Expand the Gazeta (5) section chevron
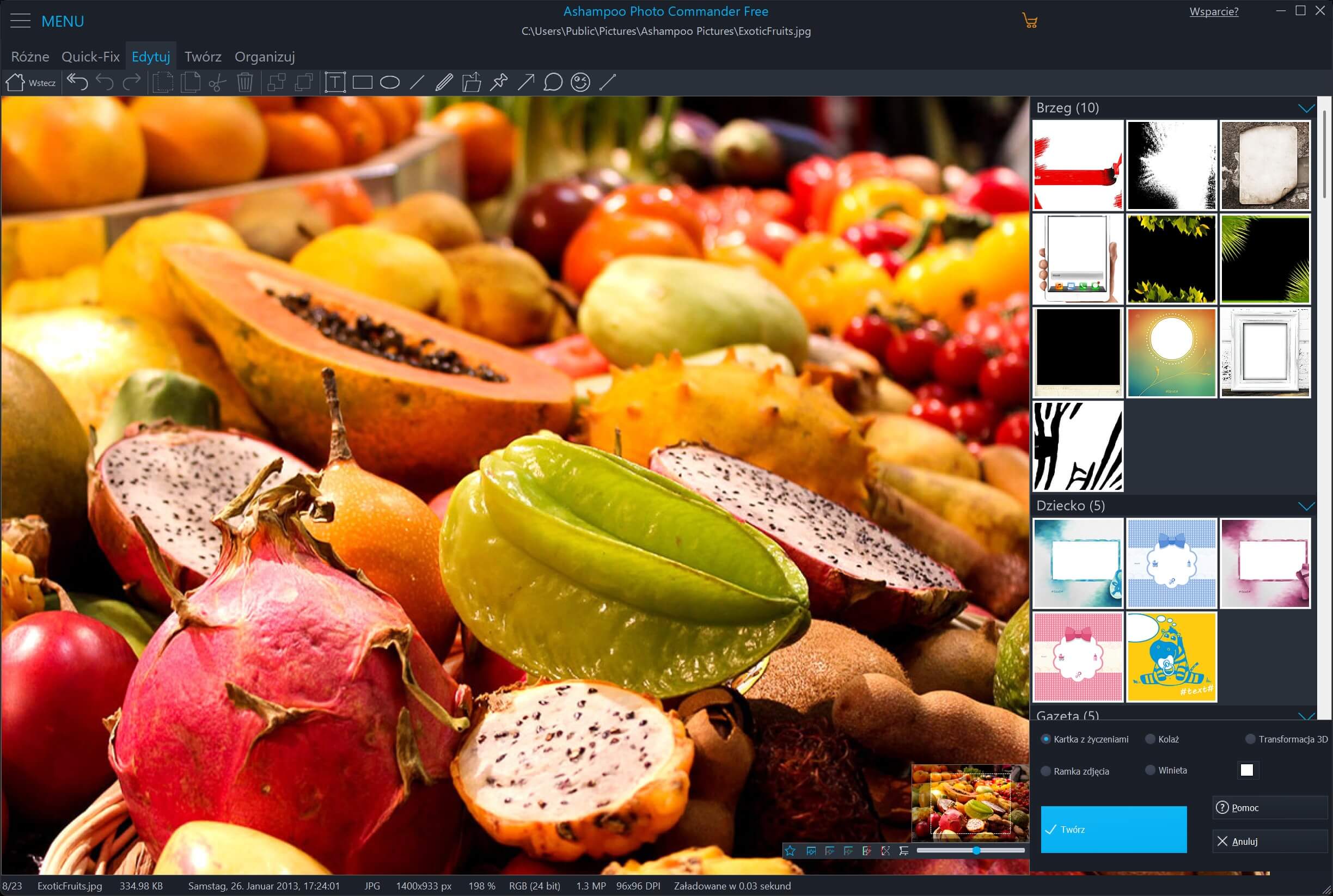Viewport: 1333px width, 896px height. (x=1306, y=715)
